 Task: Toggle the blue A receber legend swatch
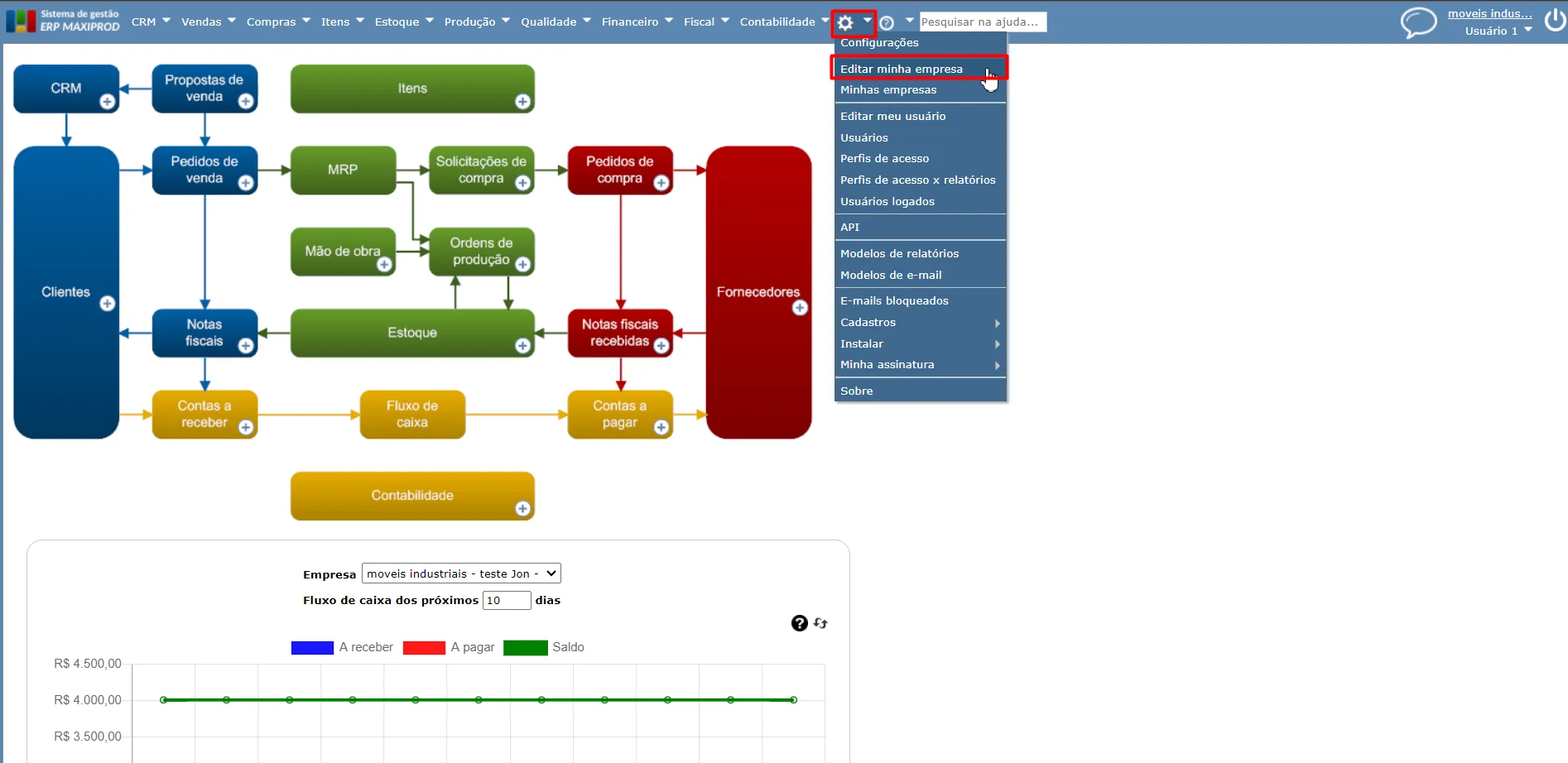312,648
